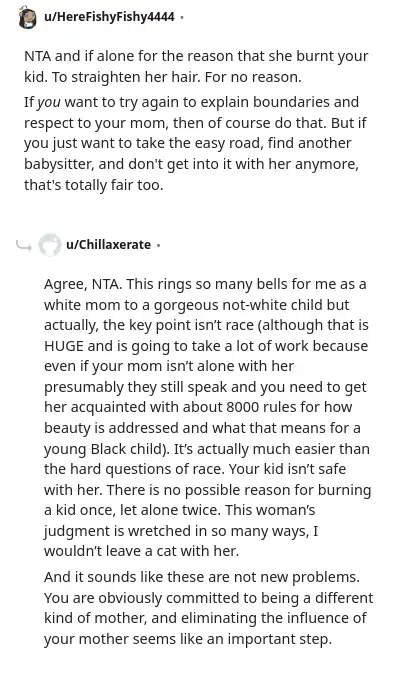
Task: Click the line "that's totally fair too."
Action: coord(94,185)
